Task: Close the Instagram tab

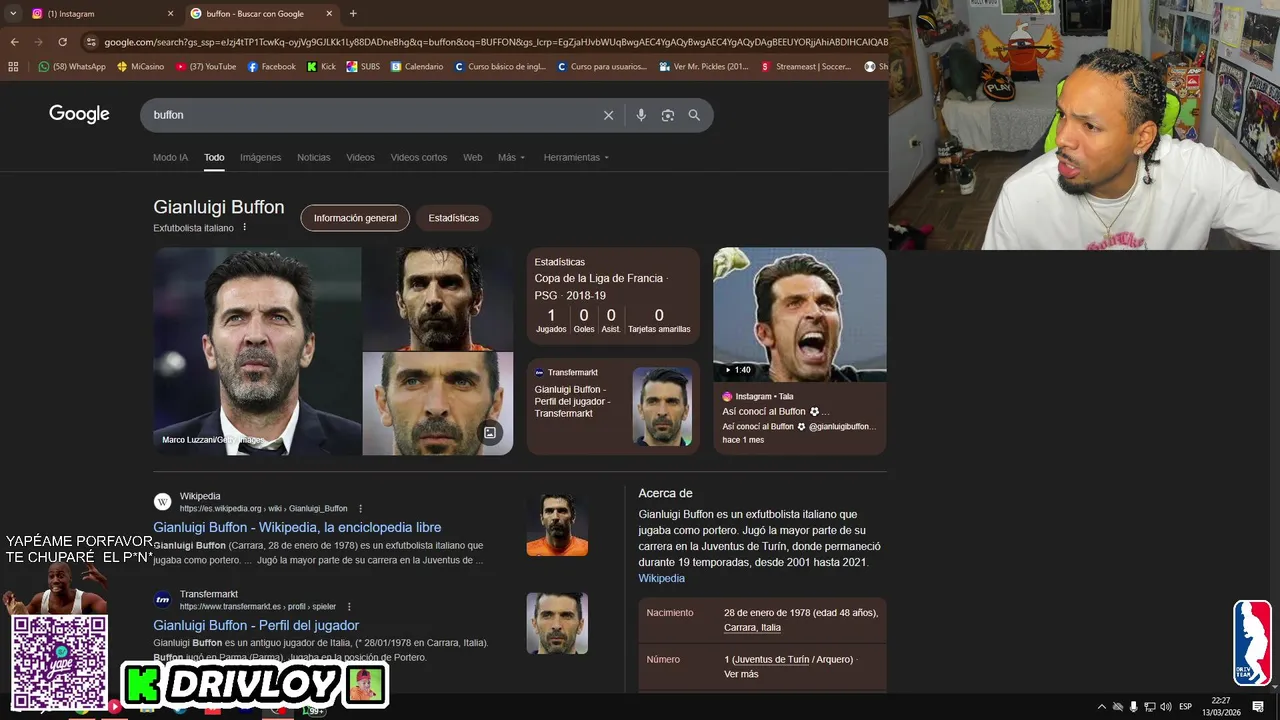Action: coord(170,14)
